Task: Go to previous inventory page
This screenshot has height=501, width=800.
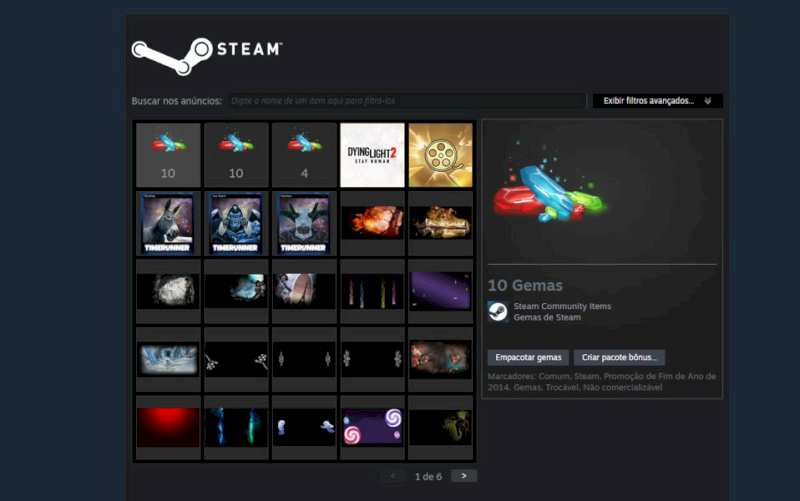Action: tap(393, 476)
